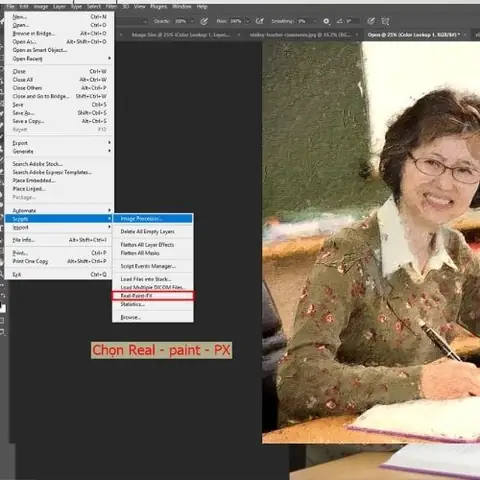This screenshot has height=480, width=480.
Task: Choose Print One Copy
Action: point(60,261)
